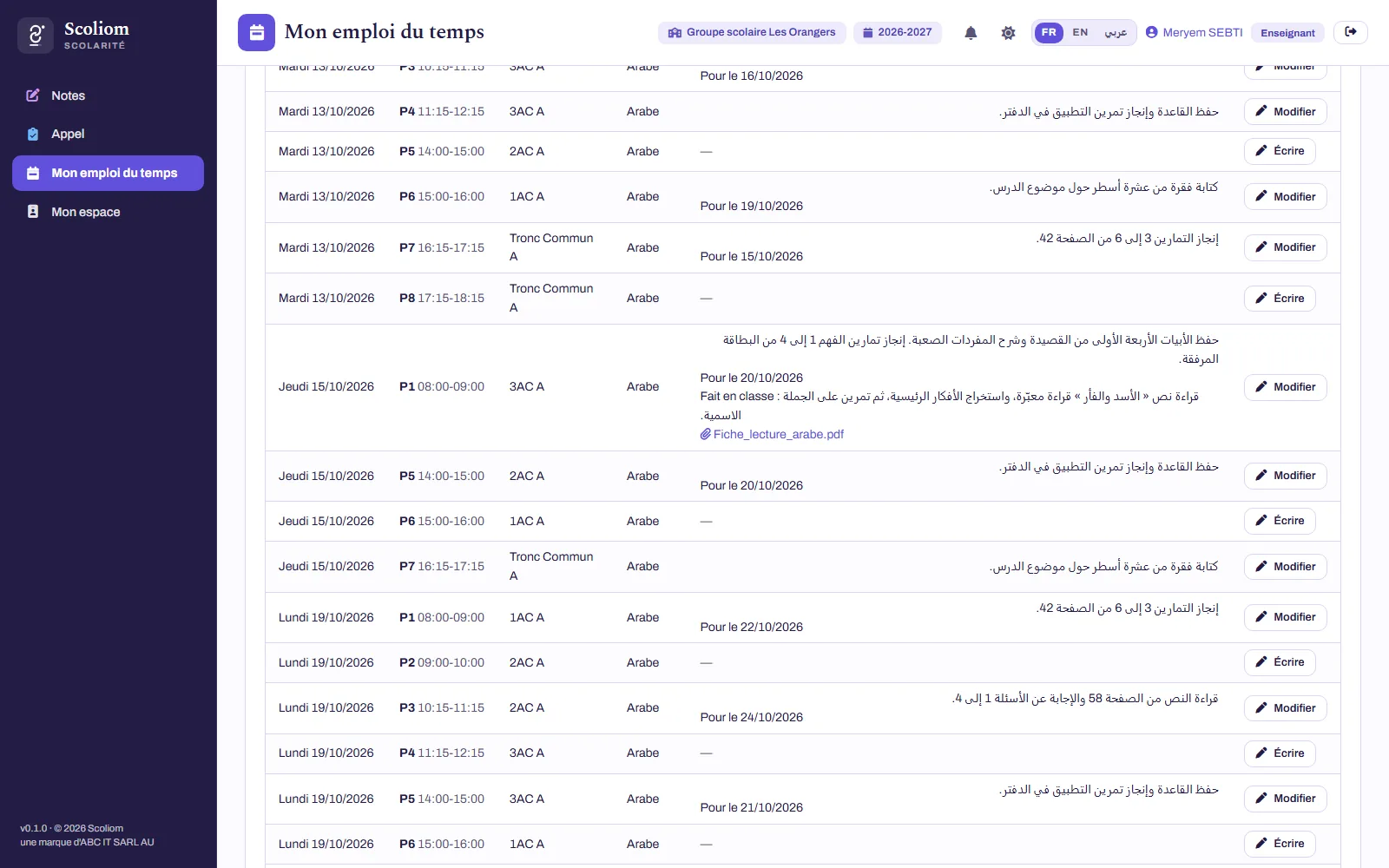The width and height of the screenshot is (1389, 868).
Task: Click Modifier for Lundi P5 14:00-15:00
Action: click(1286, 799)
